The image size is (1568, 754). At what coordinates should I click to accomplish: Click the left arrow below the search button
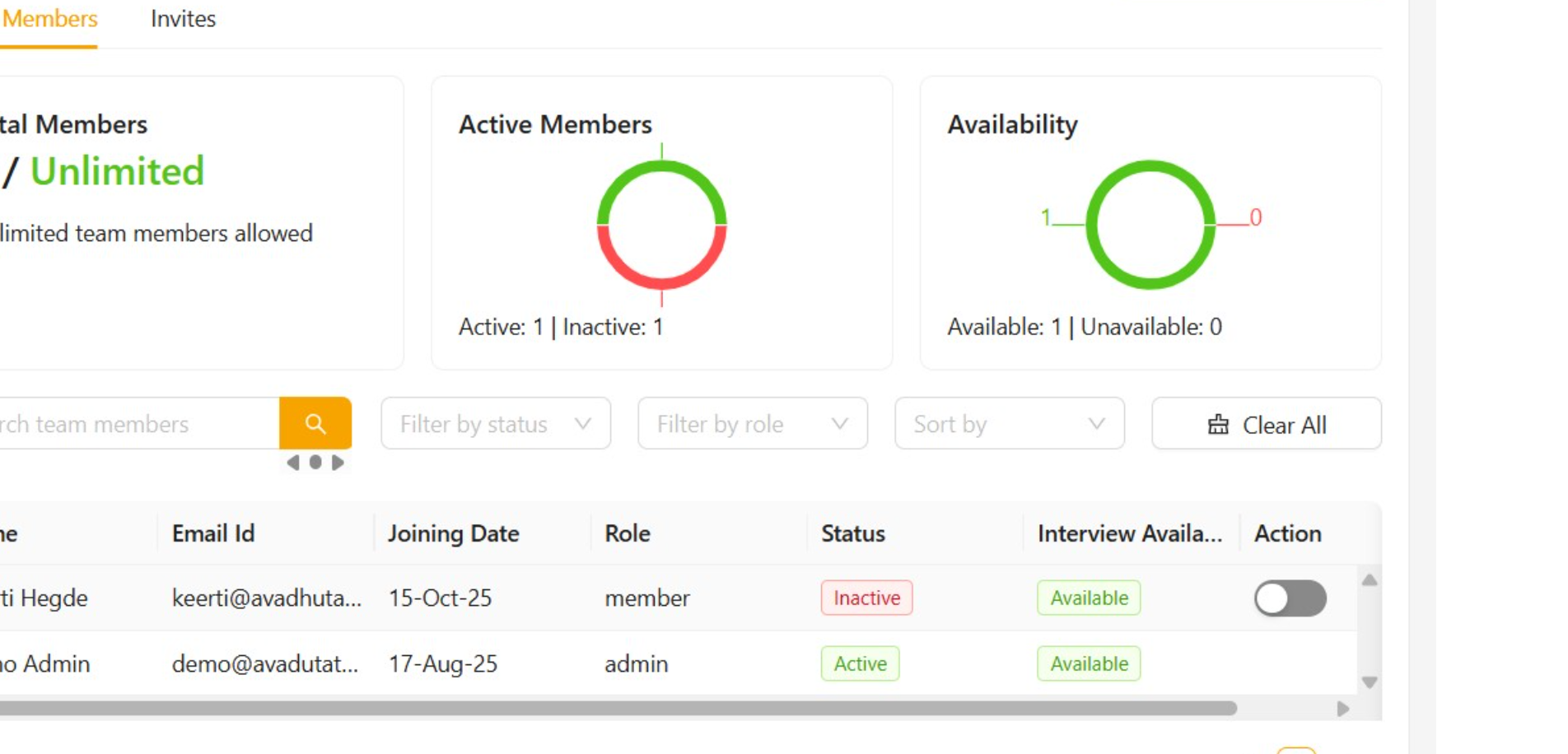(293, 463)
